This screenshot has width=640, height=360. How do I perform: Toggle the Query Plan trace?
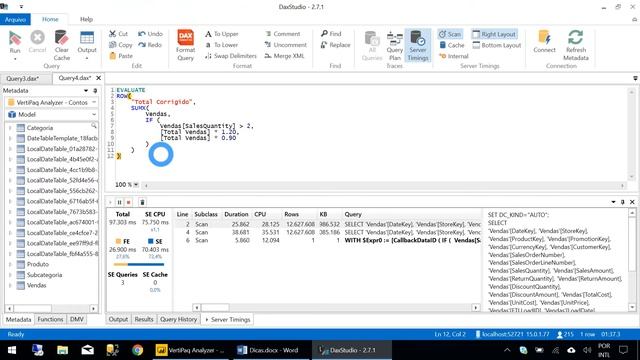pyautogui.click(x=395, y=45)
